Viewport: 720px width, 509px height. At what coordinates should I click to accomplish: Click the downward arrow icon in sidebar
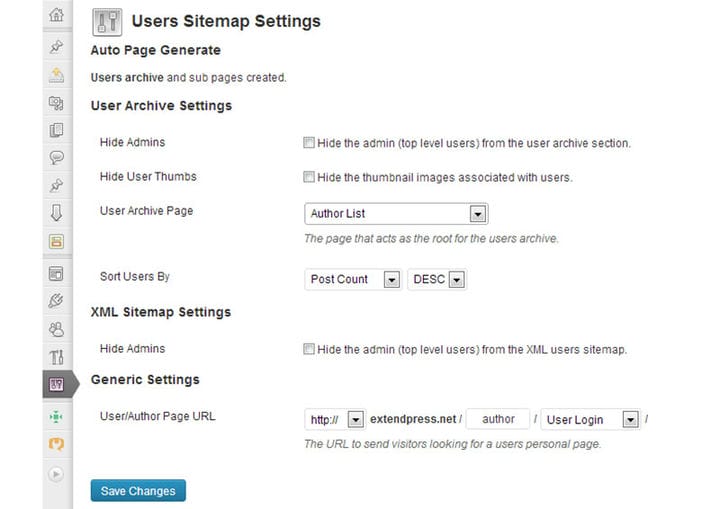click(56, 213)
